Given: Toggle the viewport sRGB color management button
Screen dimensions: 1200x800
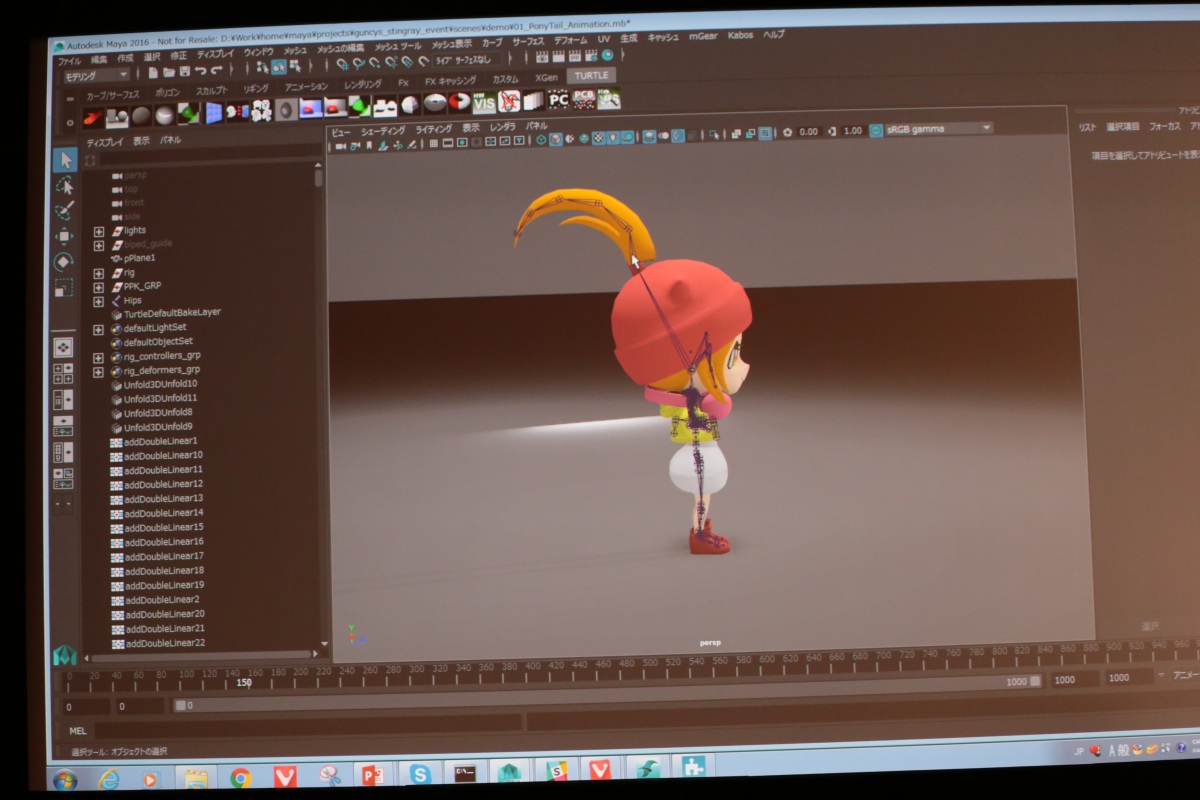Looking at the screenshot, I should [x=875, y=129].
